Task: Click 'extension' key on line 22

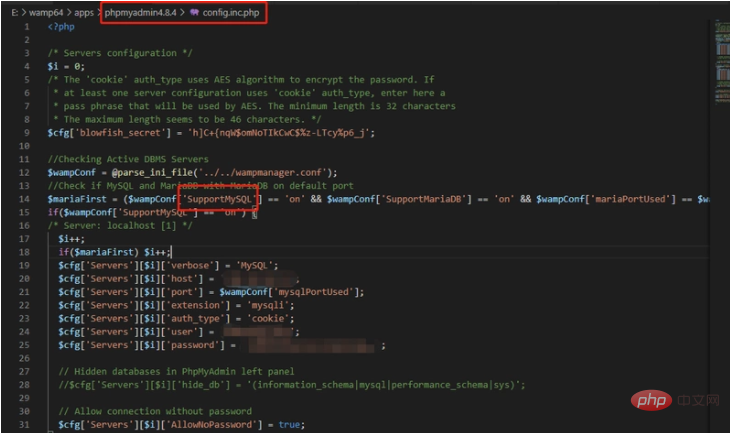Action: (196, 305)
